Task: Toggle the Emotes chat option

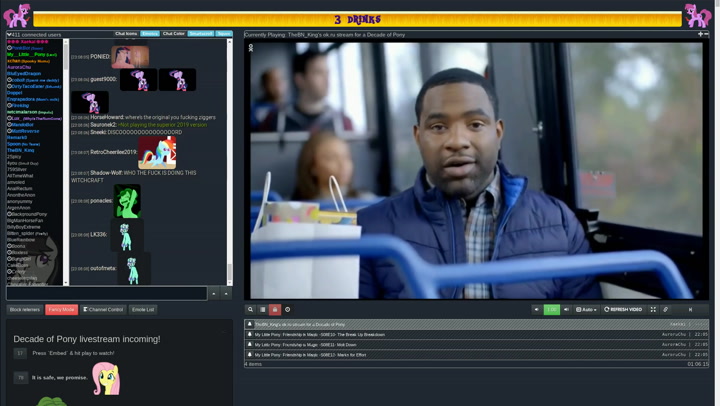Action: 150,34
